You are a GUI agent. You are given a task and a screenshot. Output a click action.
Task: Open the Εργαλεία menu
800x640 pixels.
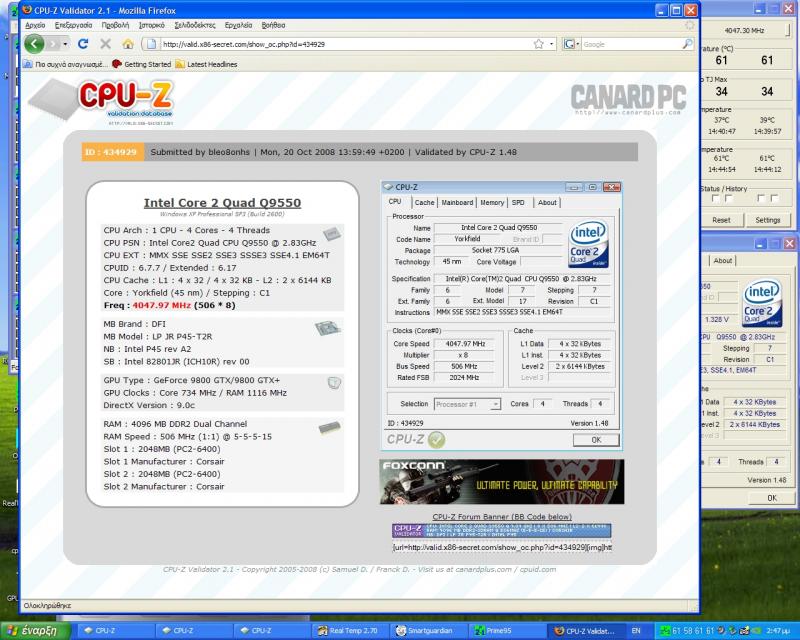click(x=238, y=25)
